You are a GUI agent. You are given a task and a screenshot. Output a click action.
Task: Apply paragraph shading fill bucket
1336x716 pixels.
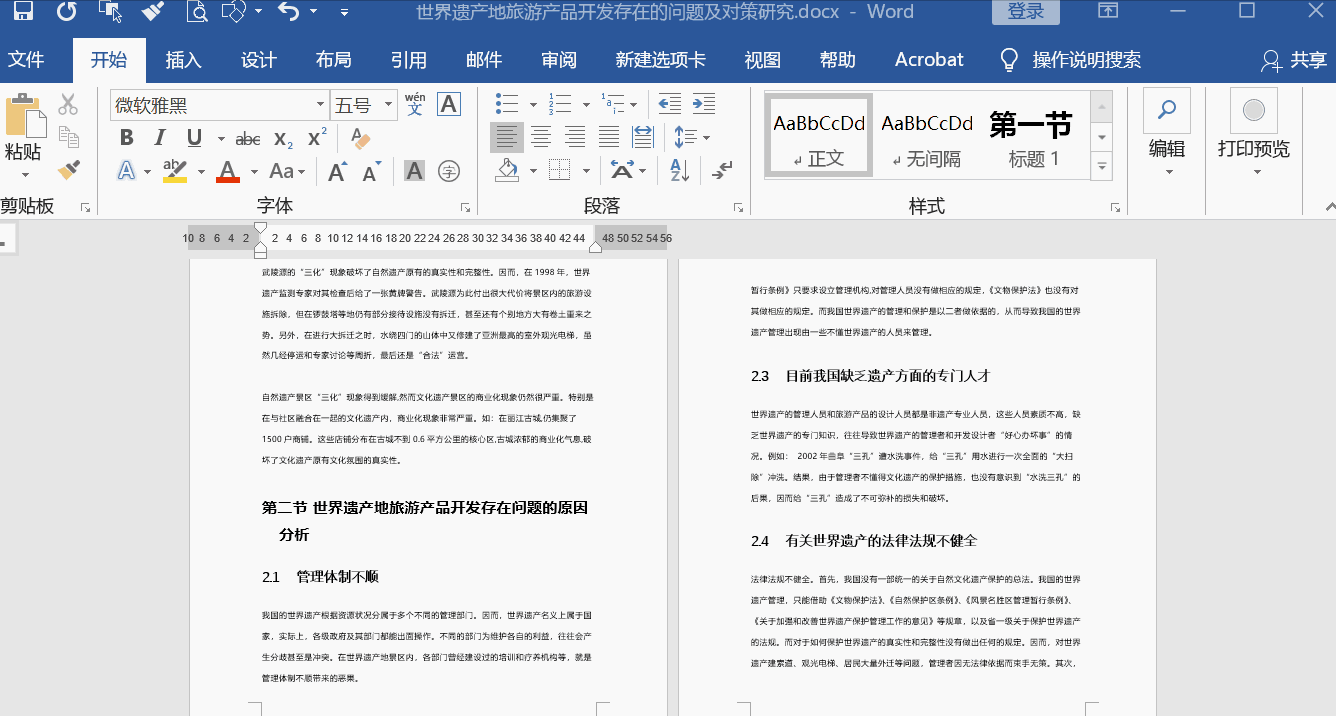(x=508, y=171)
